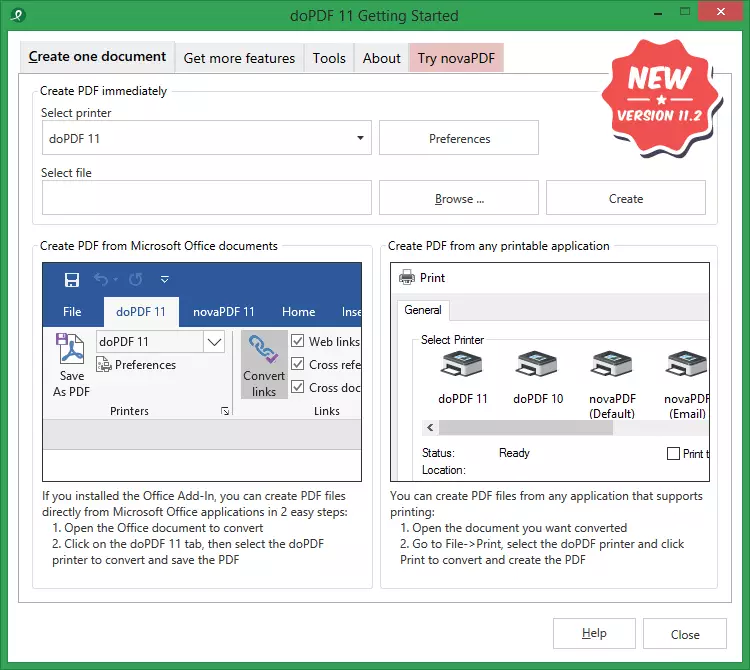The width and height of the screenshot is (750, 670).
Task: Click the NEW Version 11.2 badge
Action: pos(662,99)
